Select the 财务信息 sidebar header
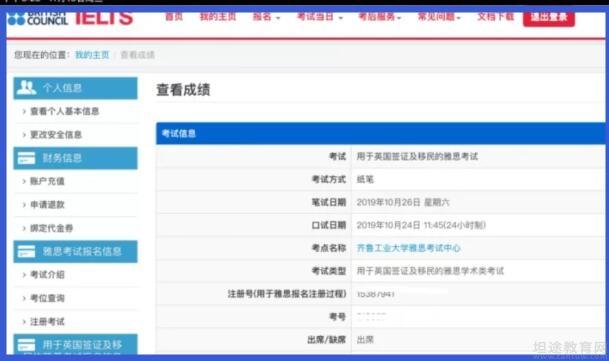This screenshot has height=361, width=609. [75, 158]
